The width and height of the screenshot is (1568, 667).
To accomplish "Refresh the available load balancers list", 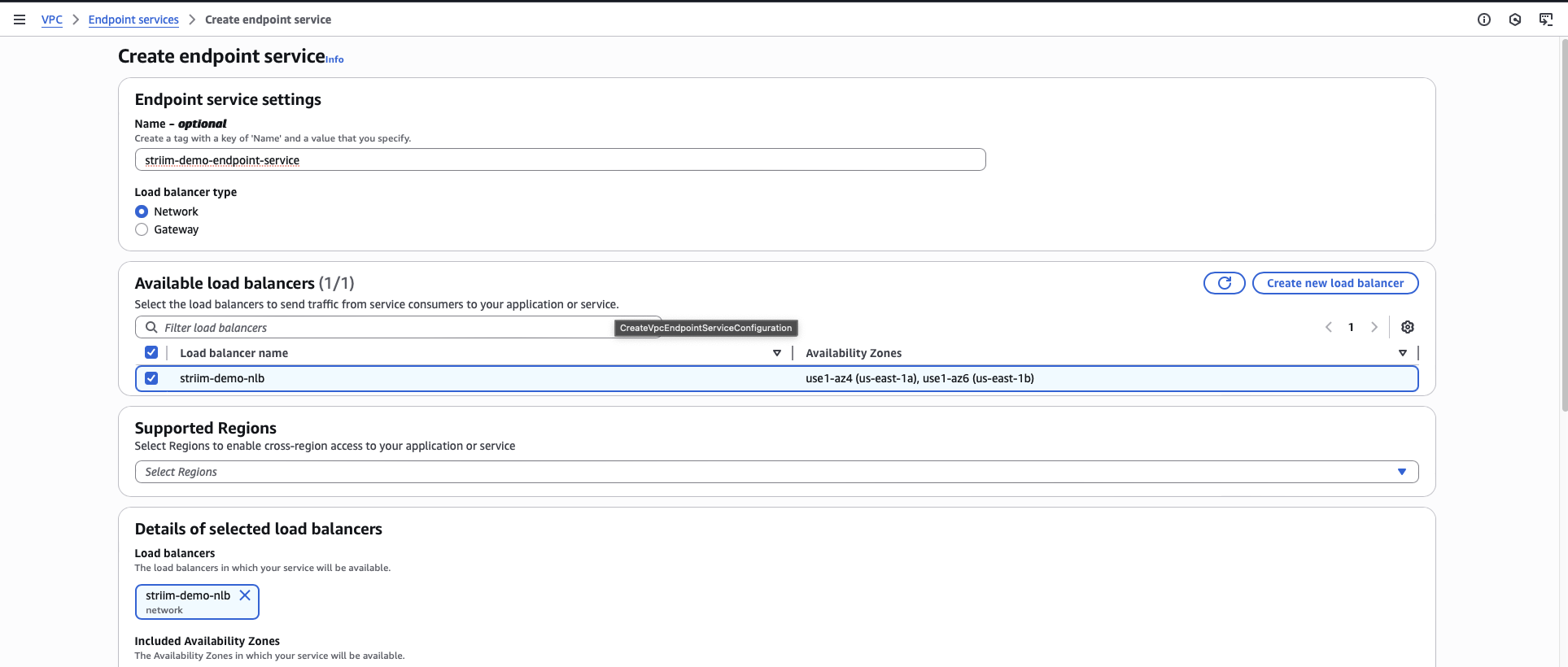I will (1224, 283).
